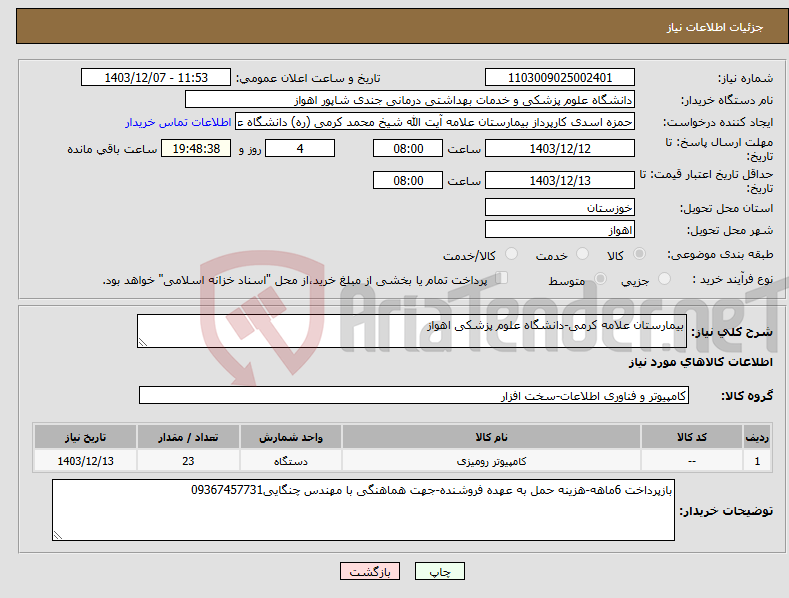Click the goods group field کامپیوتر و فناوری اطلاعات
Screen dimensions: 789x598
pyautogui.click(x=414, y=396)
